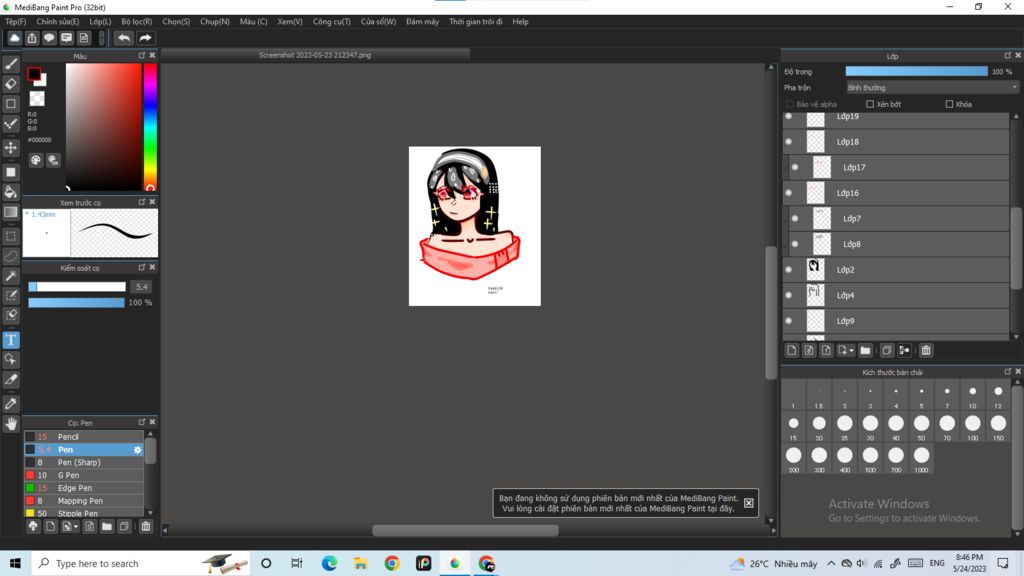The image size is (1024, 576).
Task: Select the Hand pan tool
Action: click(x=11, y=424)
